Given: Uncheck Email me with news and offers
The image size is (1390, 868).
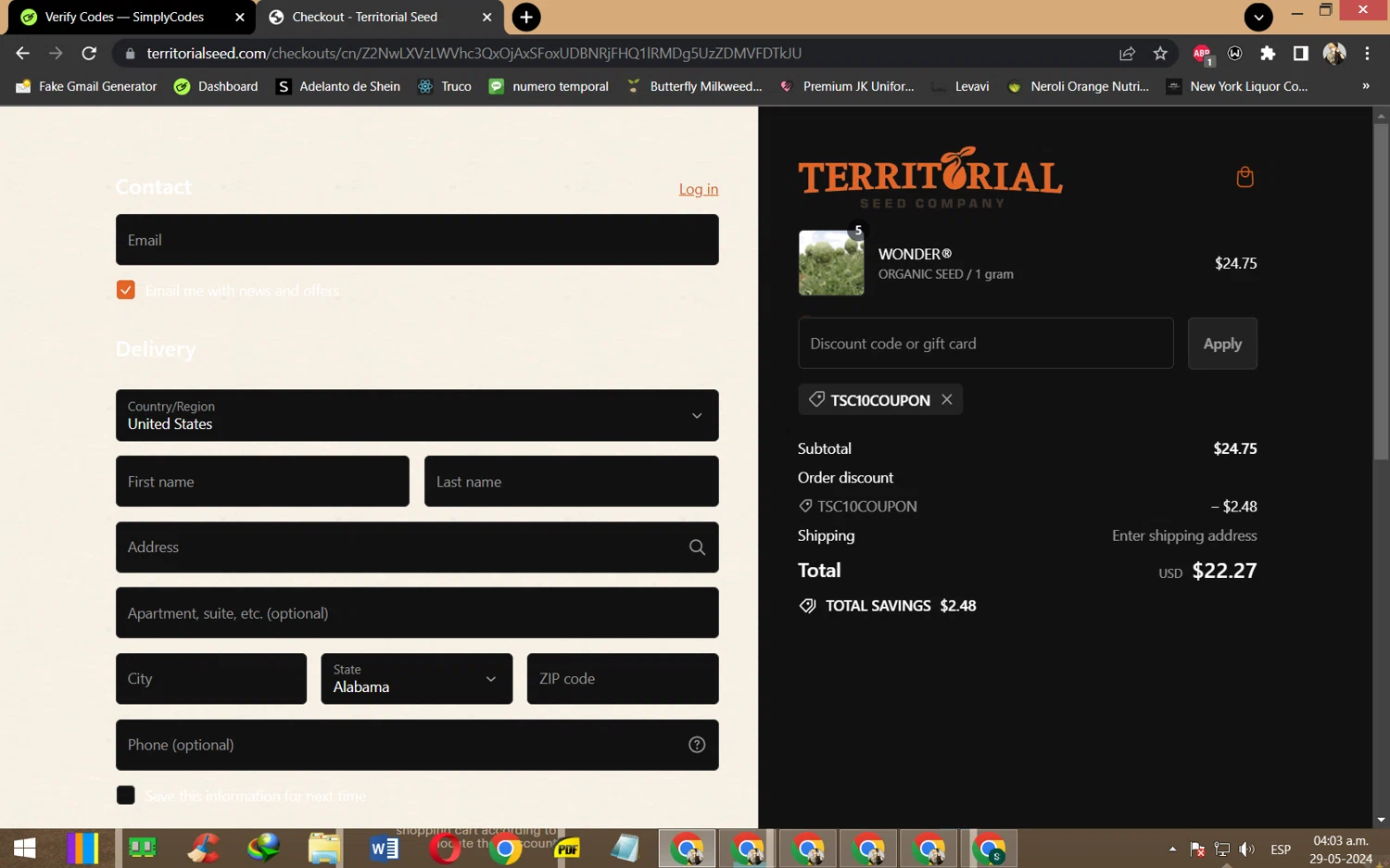Looking at the screenshot, I should coord(126,290).
